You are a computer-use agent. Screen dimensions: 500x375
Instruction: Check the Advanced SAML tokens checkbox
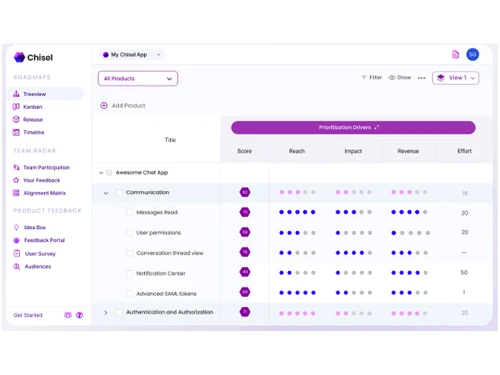pyautogui.click(x=129, y=294)
